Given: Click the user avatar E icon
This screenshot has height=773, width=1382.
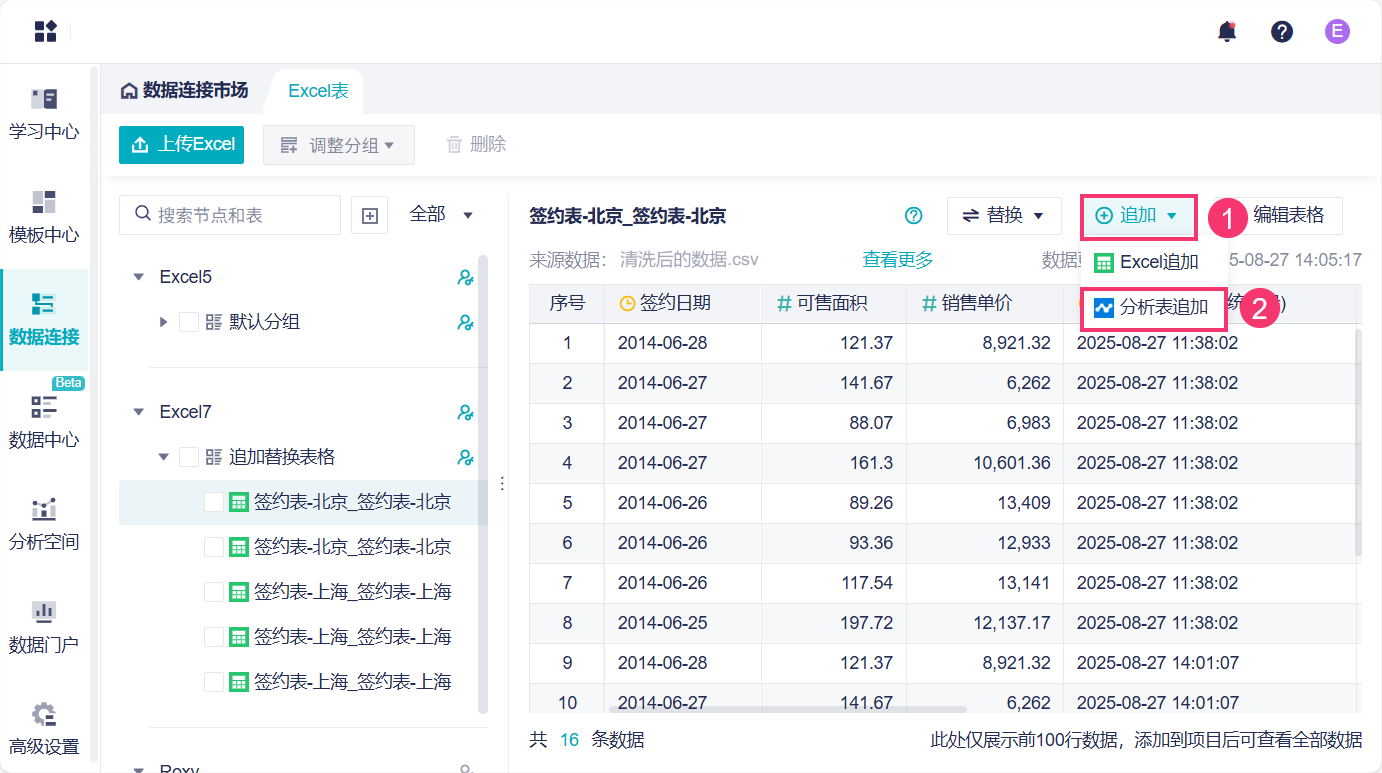Looking at the screenshot, I should (1337, 31).
